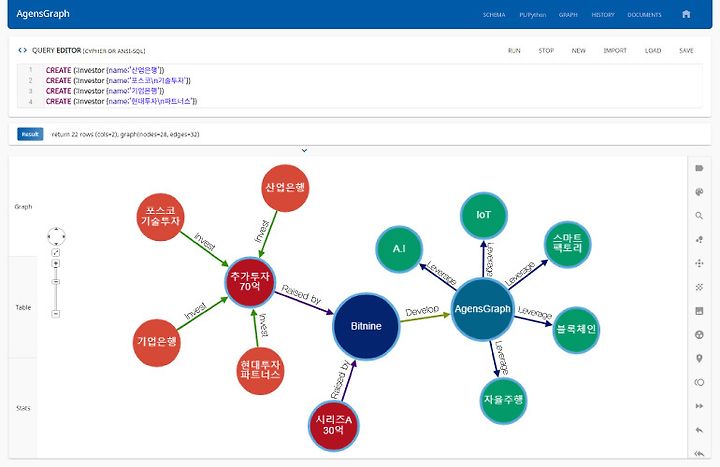The image size is (720, 467).
Task: Select the 추가투자 70억 node
Action: [x=250, y=281]
